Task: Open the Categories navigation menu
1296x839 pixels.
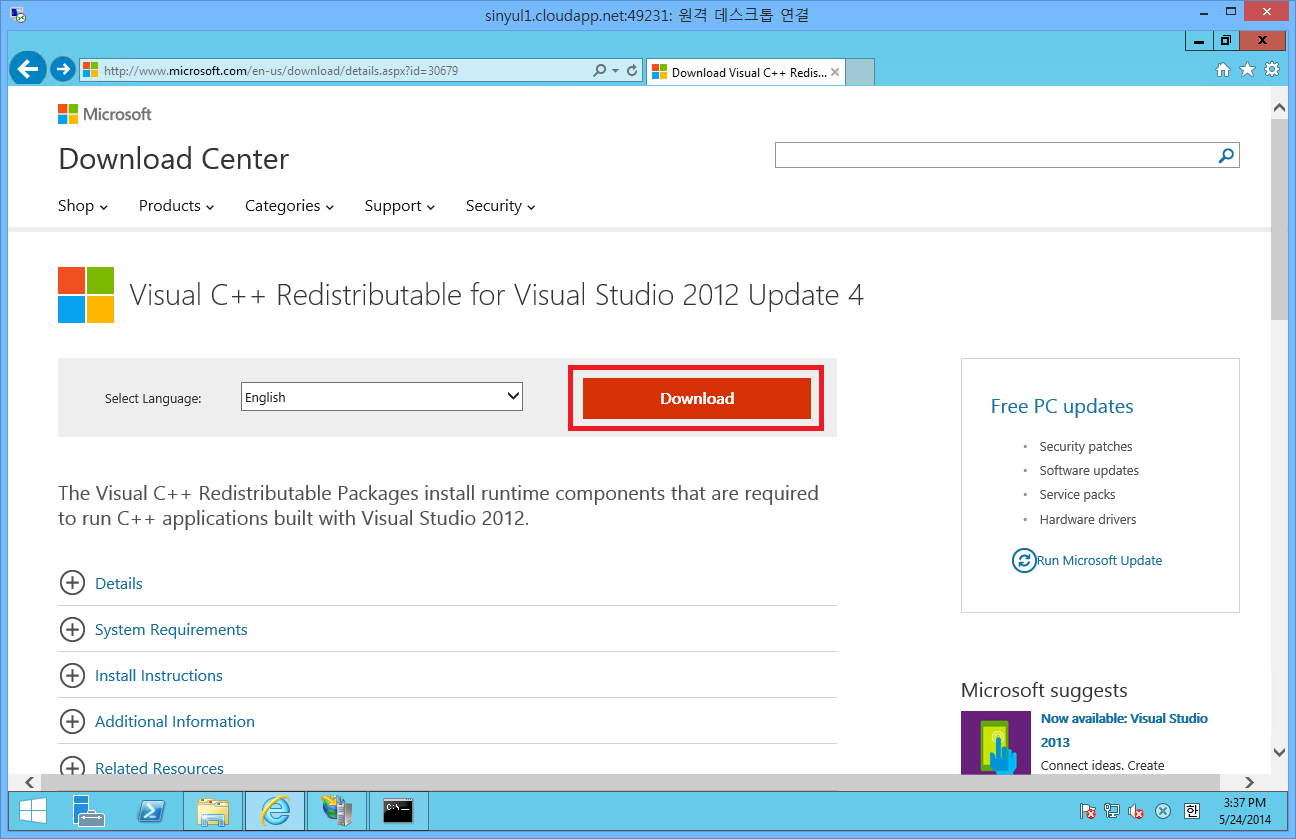Action: 290,206
